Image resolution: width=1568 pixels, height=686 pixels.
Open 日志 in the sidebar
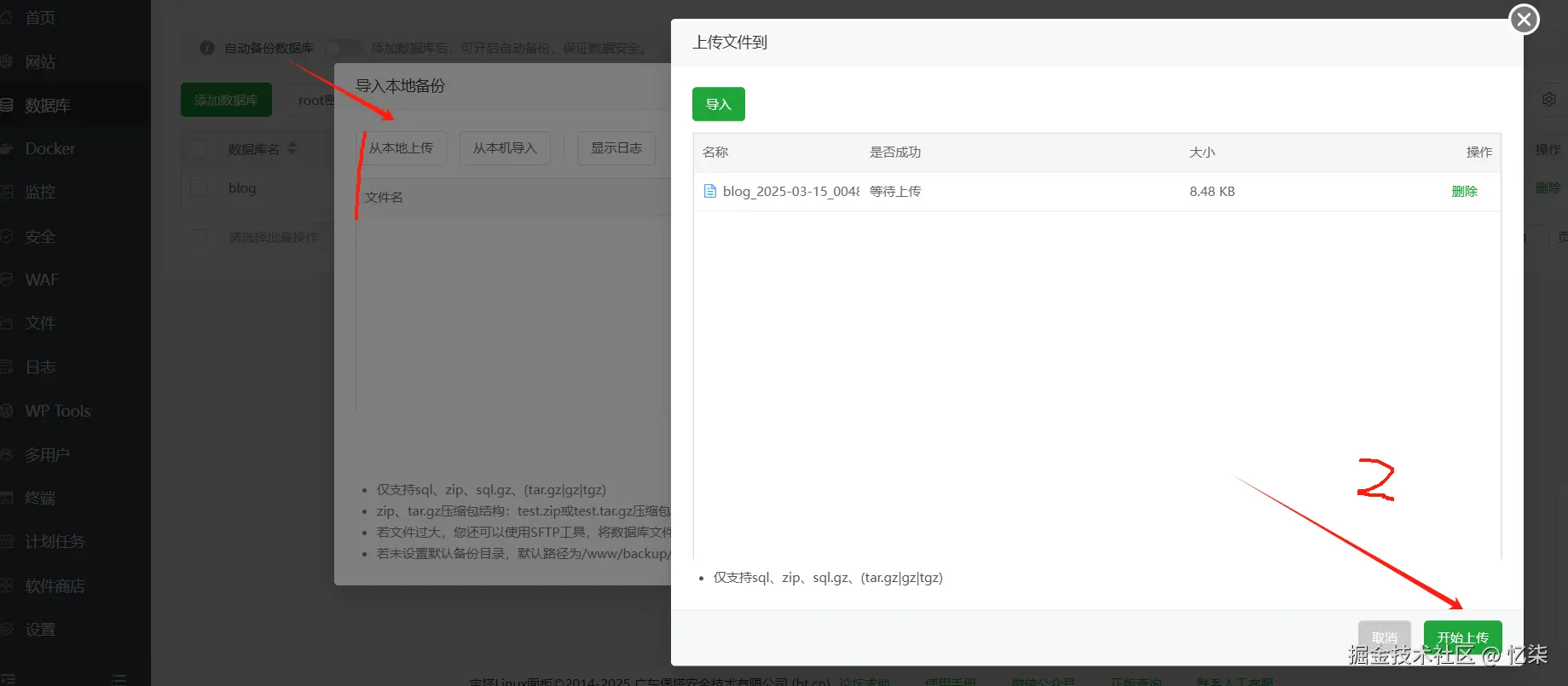point(40,367)
